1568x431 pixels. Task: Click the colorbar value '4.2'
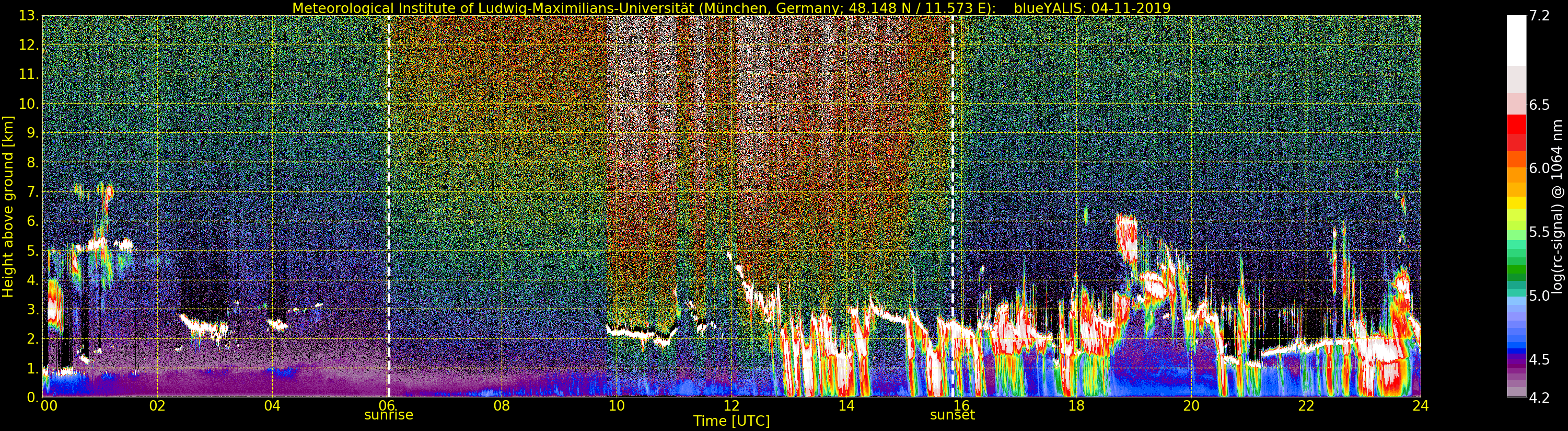click(1539, 398)
